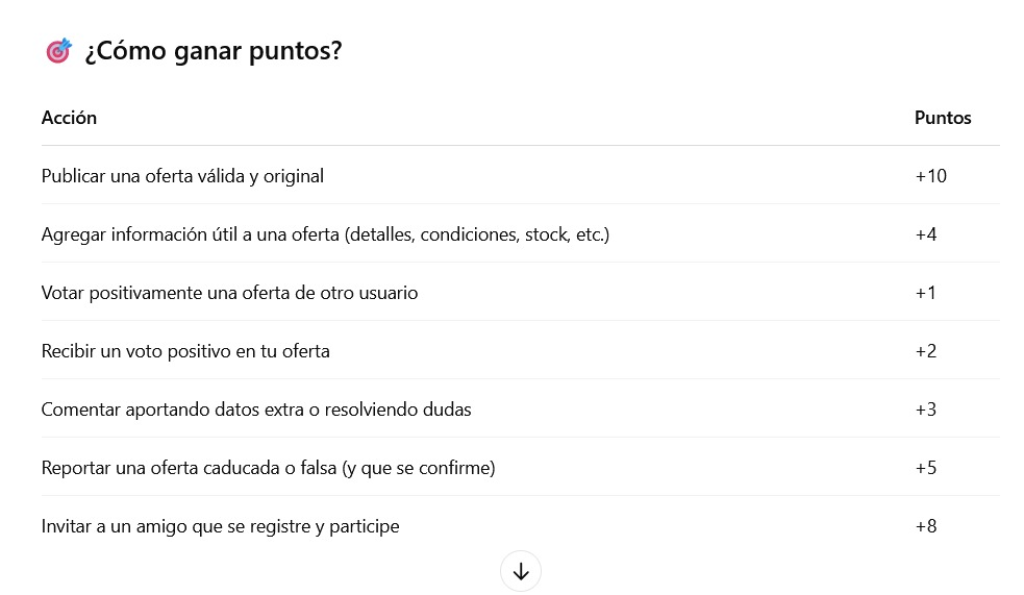
Task: Click the +4 points value
Action: point(926,235)
